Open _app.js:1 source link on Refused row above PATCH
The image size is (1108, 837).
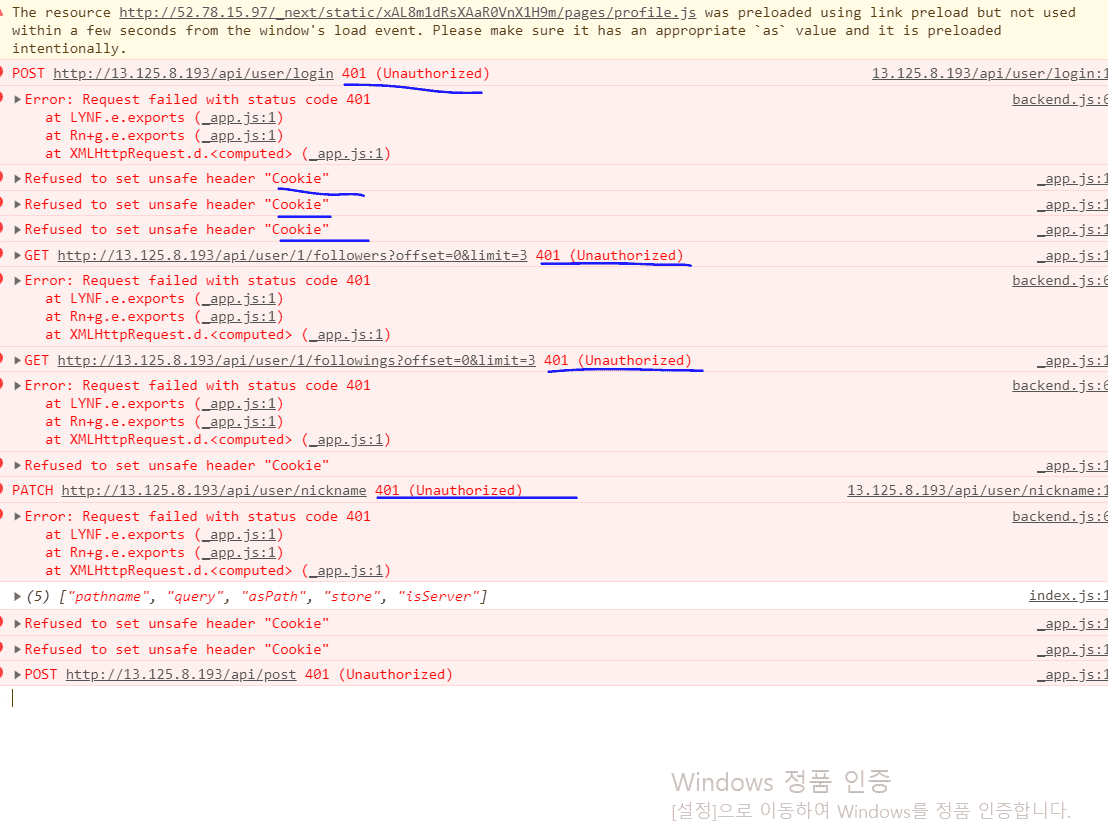(1072, 466)
